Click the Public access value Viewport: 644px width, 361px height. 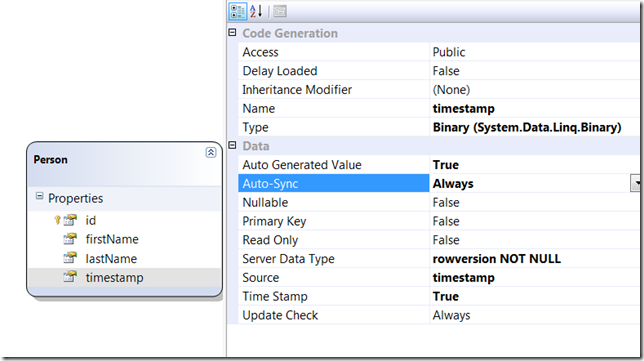pos(449,52)
